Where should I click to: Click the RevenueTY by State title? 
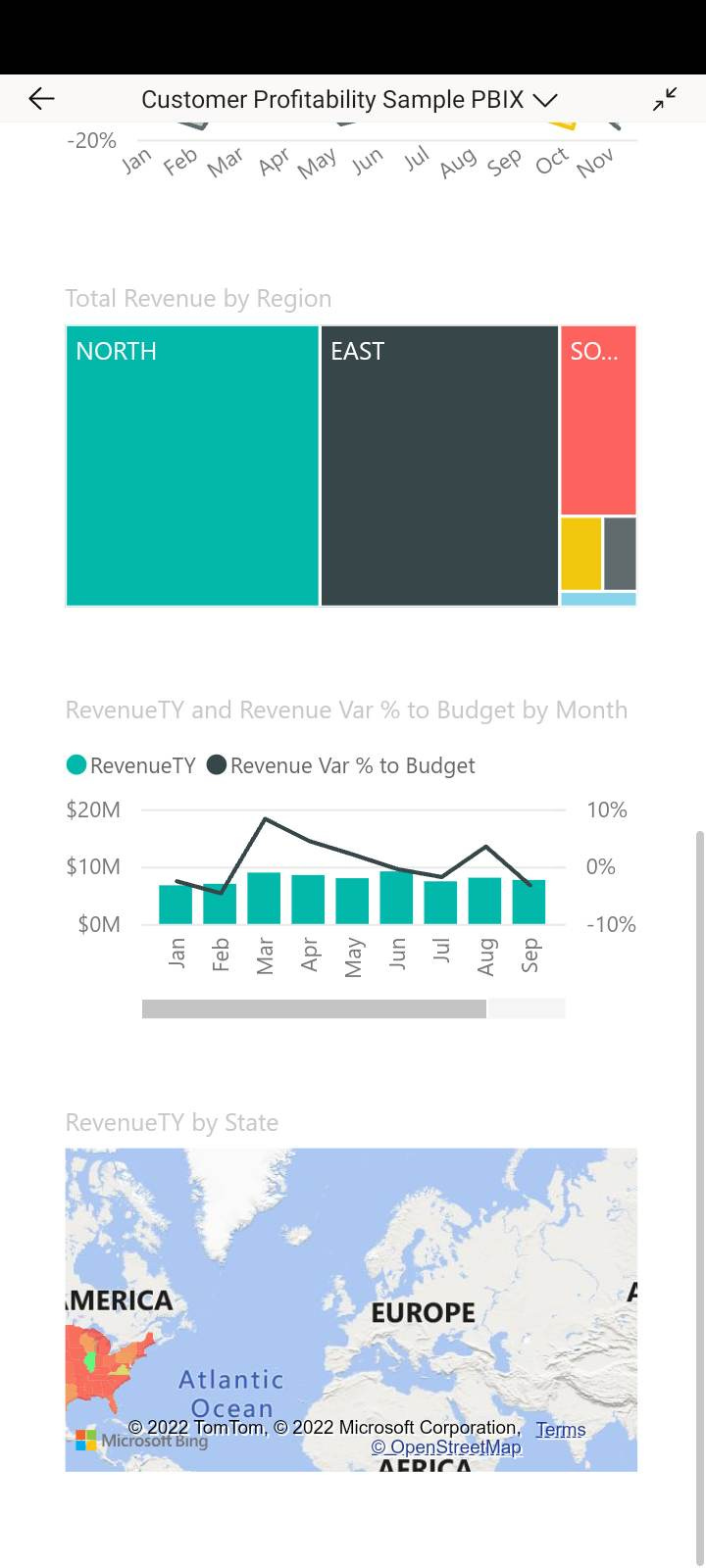coord(172,1122)
